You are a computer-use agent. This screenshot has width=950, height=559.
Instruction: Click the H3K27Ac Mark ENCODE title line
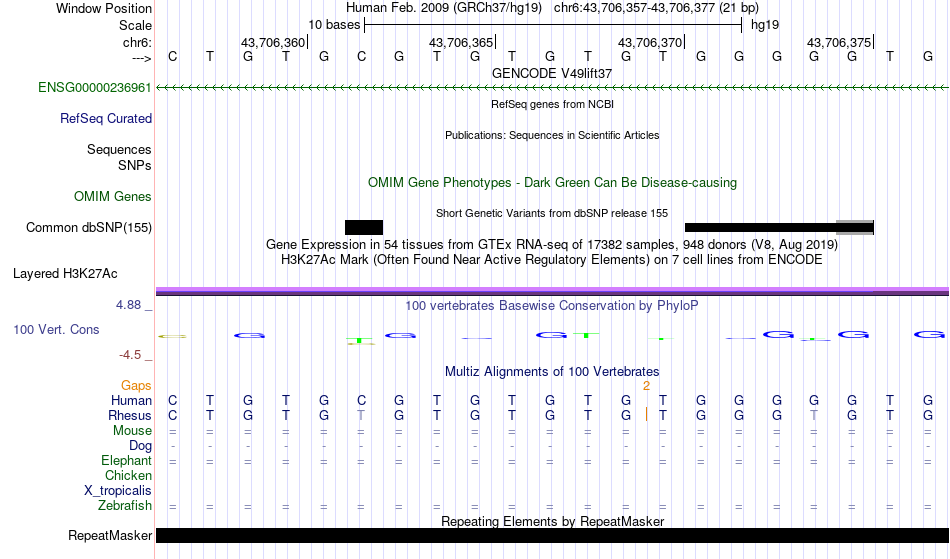pos(552,260)
